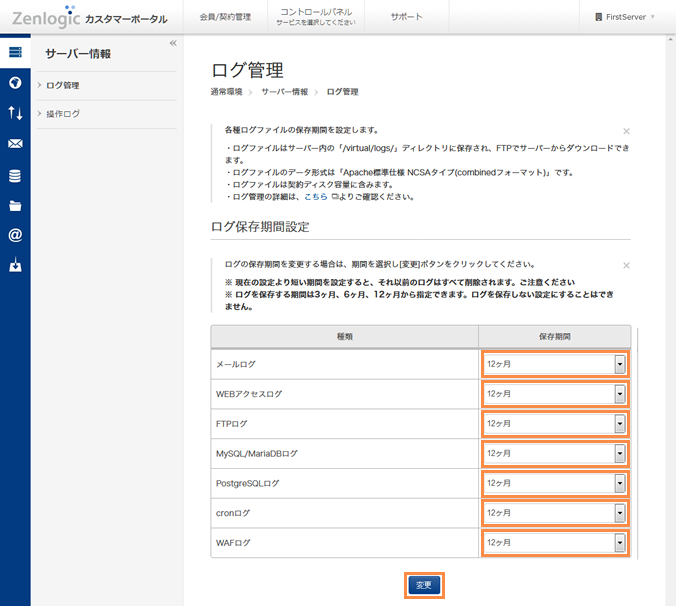The image size is (676, 606).
Task: Open the サポート top menu
Action: coord(406,17)
